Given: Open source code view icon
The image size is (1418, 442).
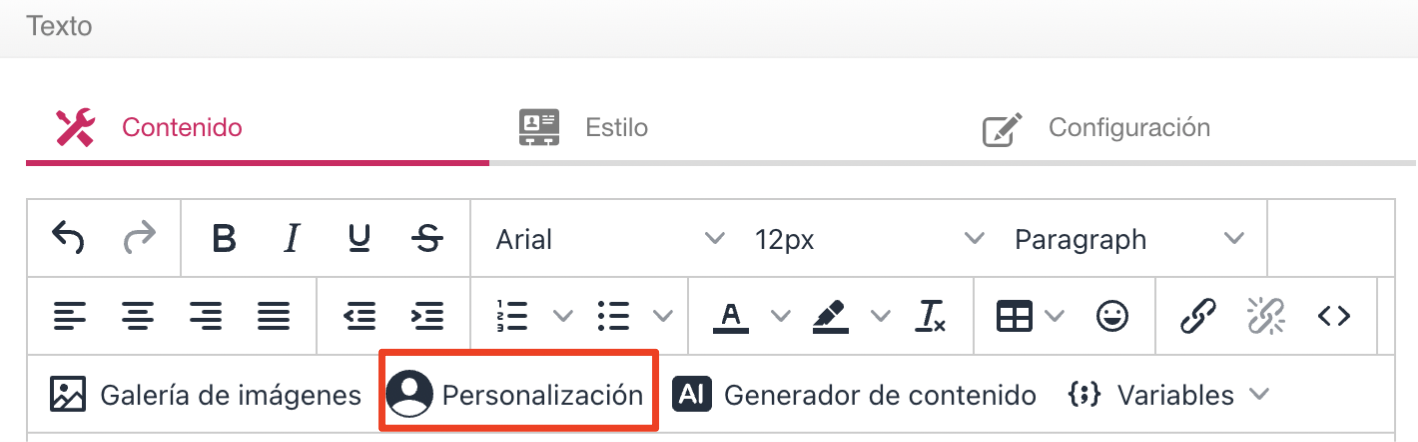Looking at the screenshot, I should coord(1334,317).
